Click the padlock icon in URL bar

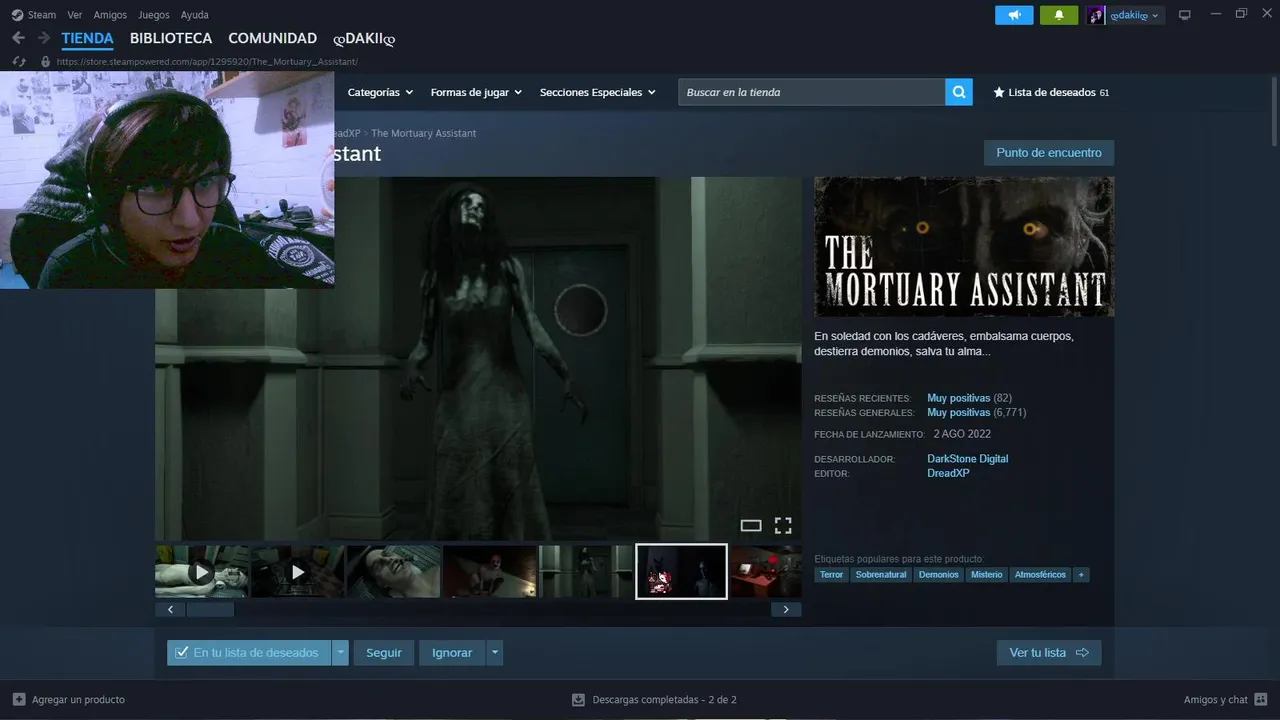(x=45, y=62)
